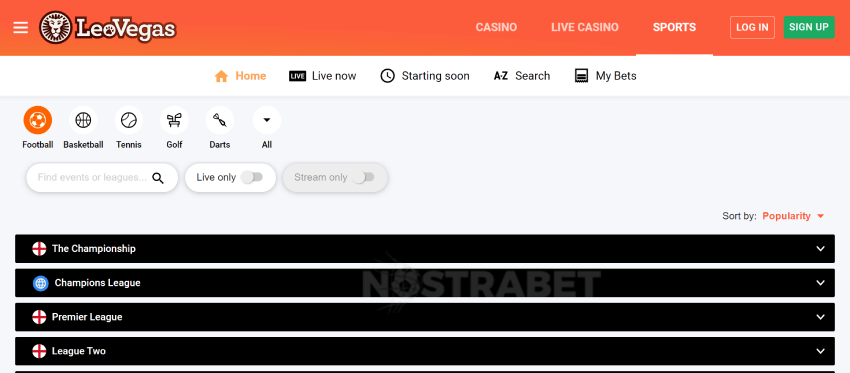This screenshot has height=373, width=850.
Task: Click the Stream only label text
Action: (x=320, y=177)
